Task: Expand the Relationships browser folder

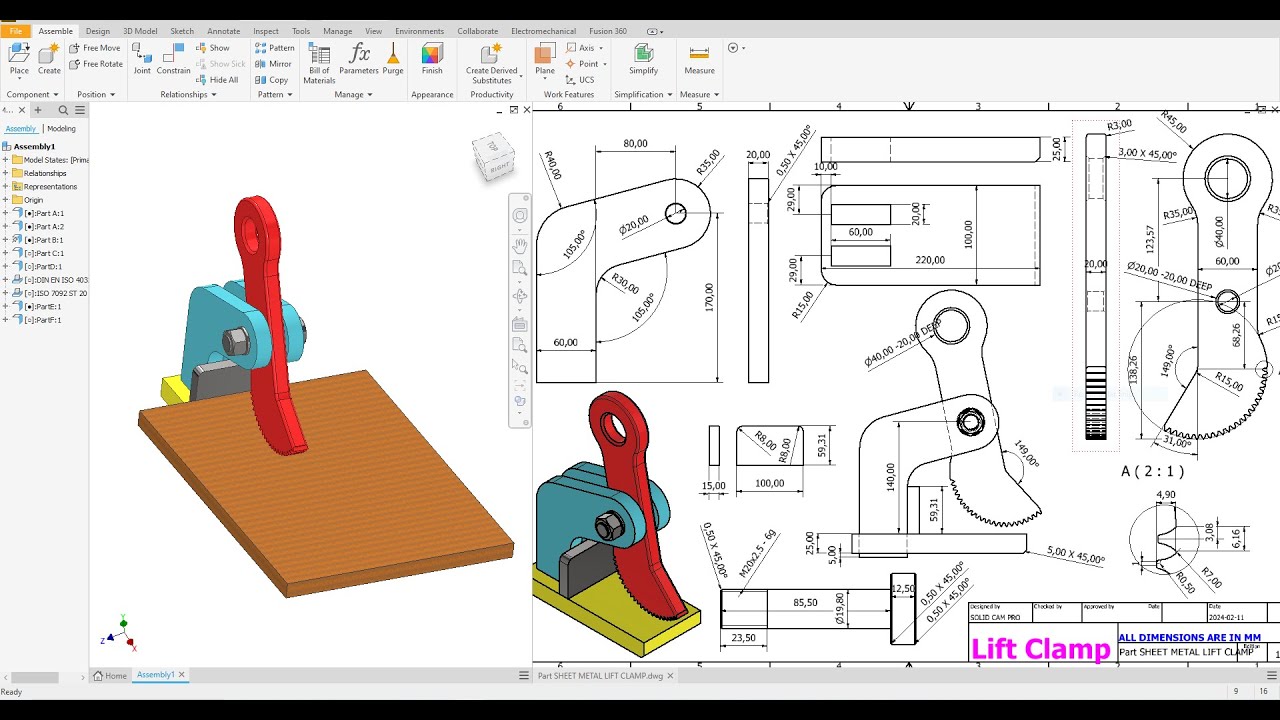Action: click(x=5, y=173)
